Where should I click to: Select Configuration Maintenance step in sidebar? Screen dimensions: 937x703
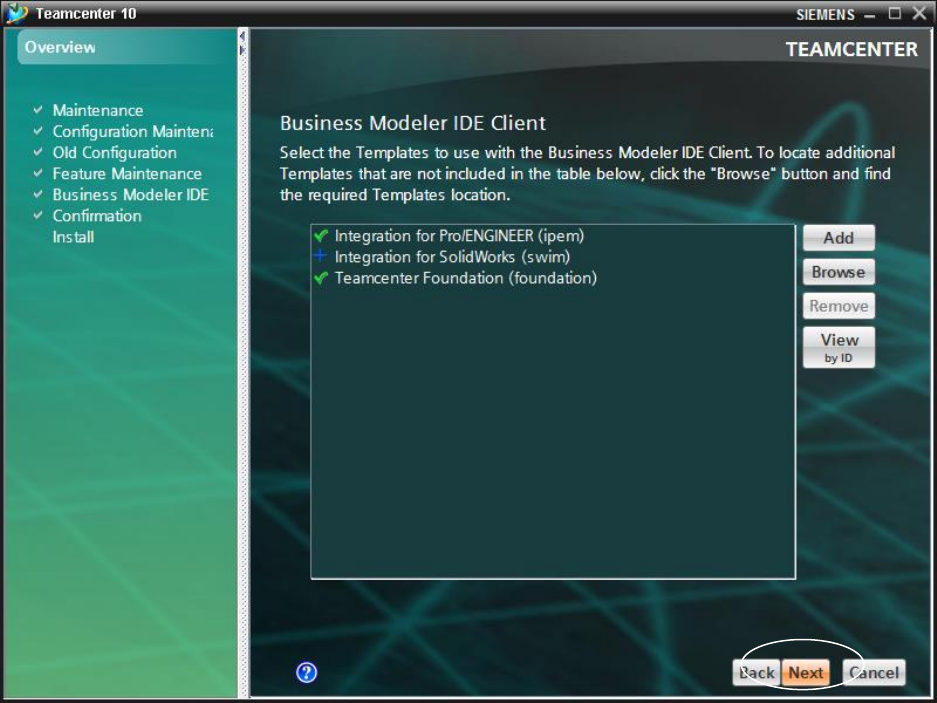[133, 132]
